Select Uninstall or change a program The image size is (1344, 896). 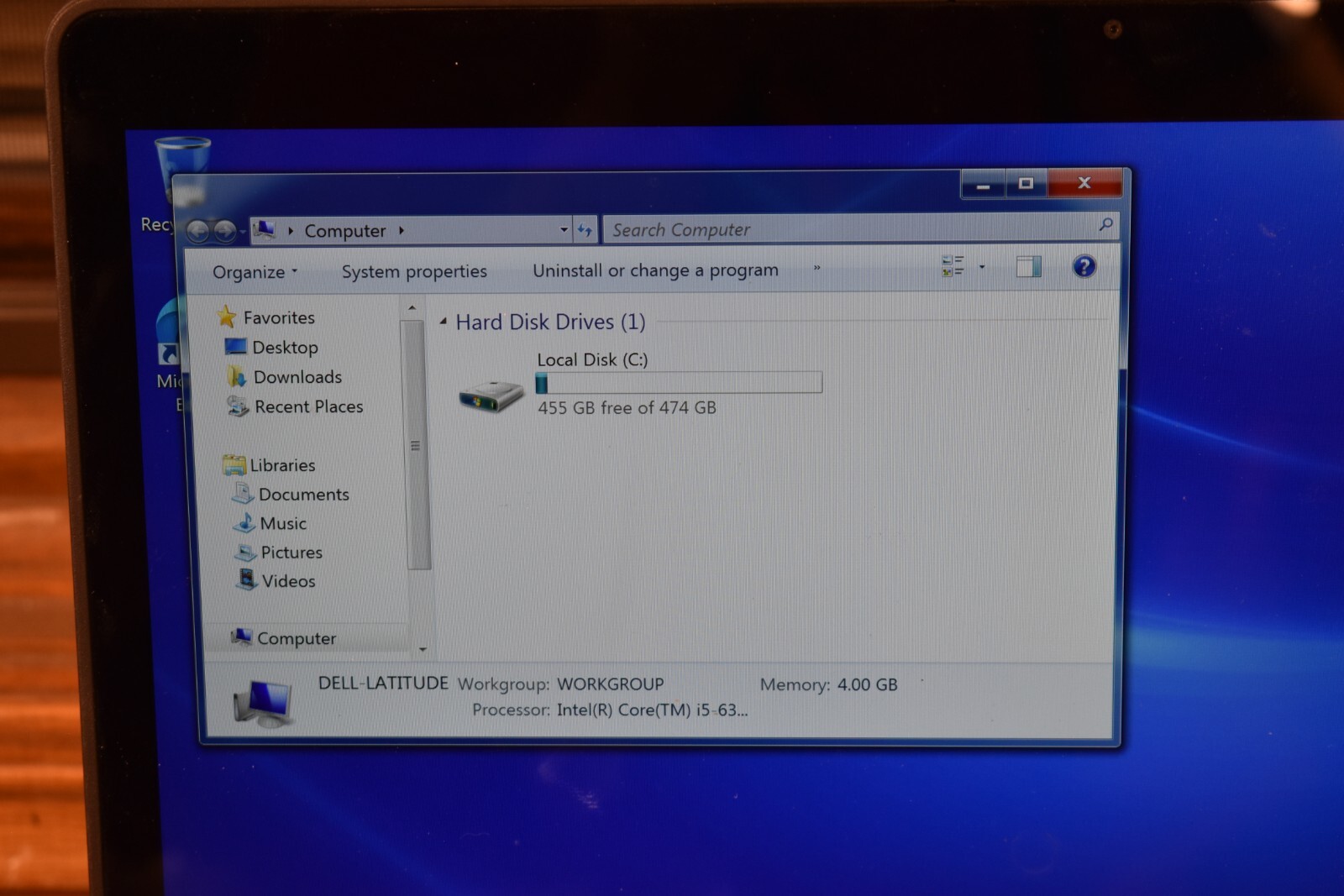coord(655,270)
